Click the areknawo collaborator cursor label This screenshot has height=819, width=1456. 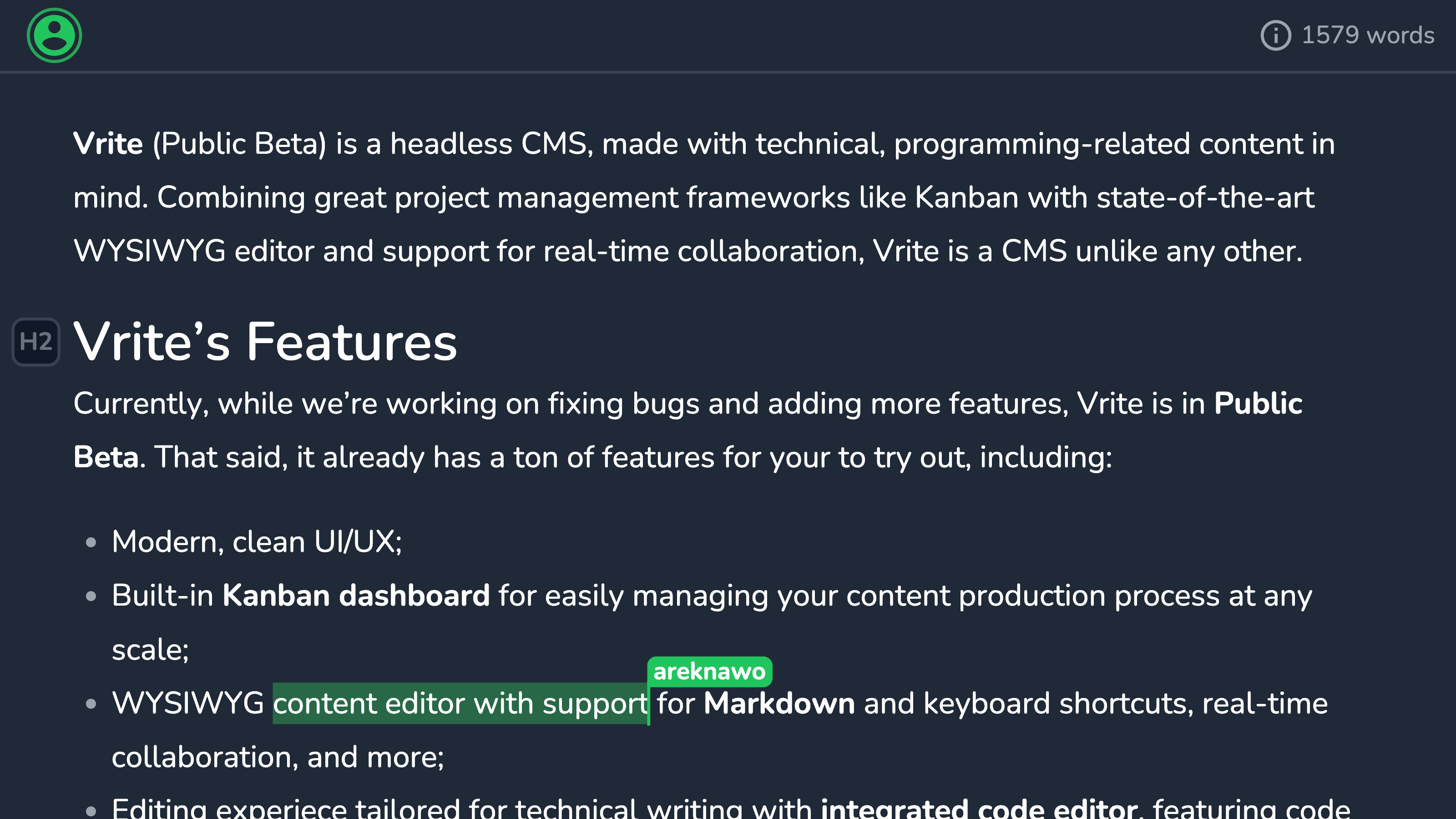point(709,672)
